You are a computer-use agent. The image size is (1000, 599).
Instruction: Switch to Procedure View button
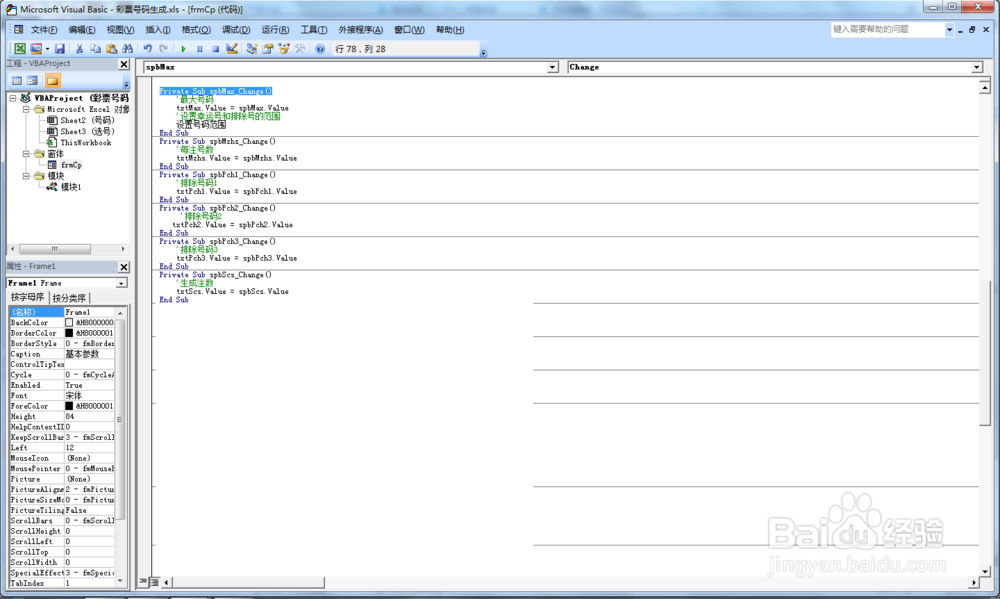143,582
